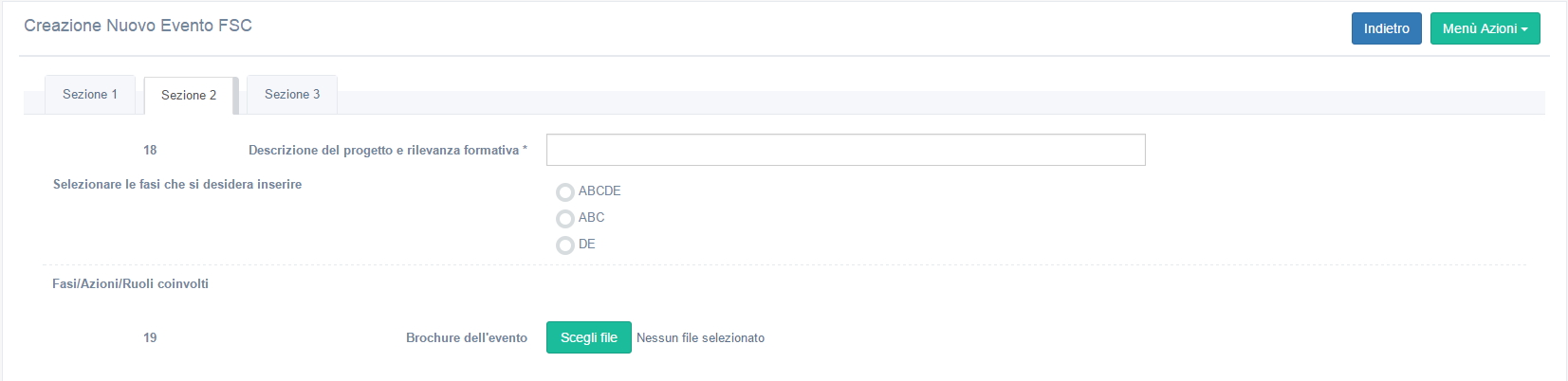Go to the Sezione 3 tab
This screenshot has height=381, width=1568.
click(292, 95)
